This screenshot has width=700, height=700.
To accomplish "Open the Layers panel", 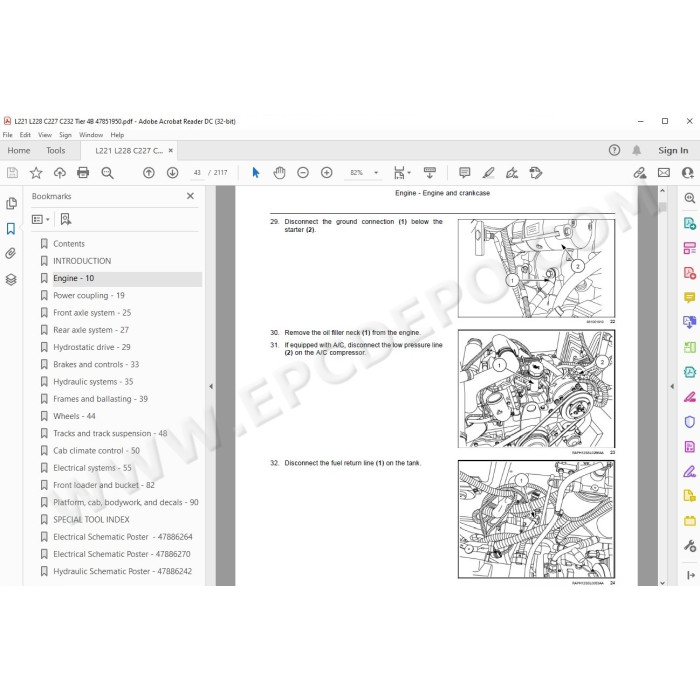I will click(11, 279).
